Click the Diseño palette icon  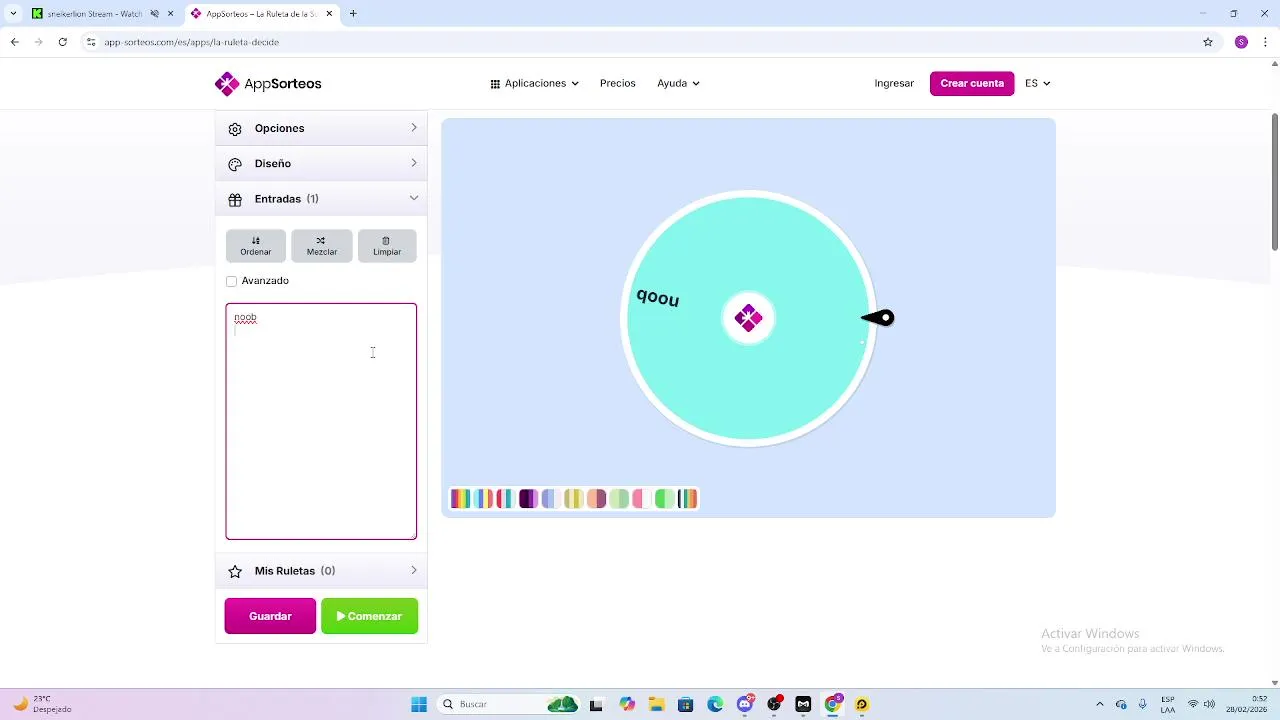(235, 164)
